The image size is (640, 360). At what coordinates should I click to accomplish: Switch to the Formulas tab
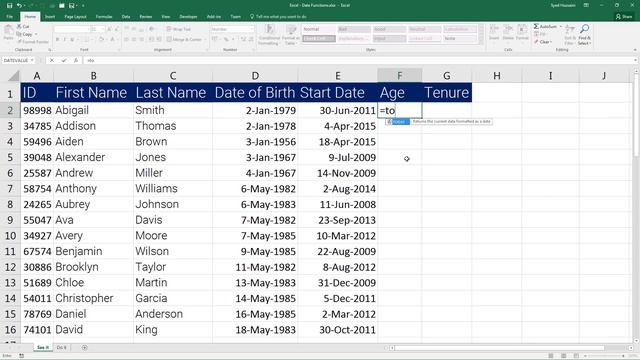[x=104, y=17]
